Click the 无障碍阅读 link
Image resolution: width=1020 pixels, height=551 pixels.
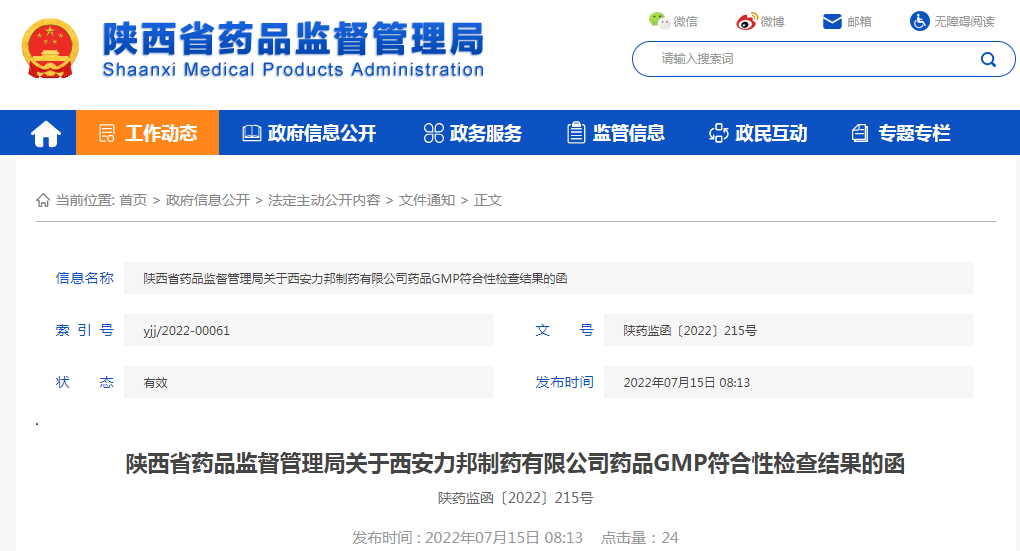pos(964,21)
